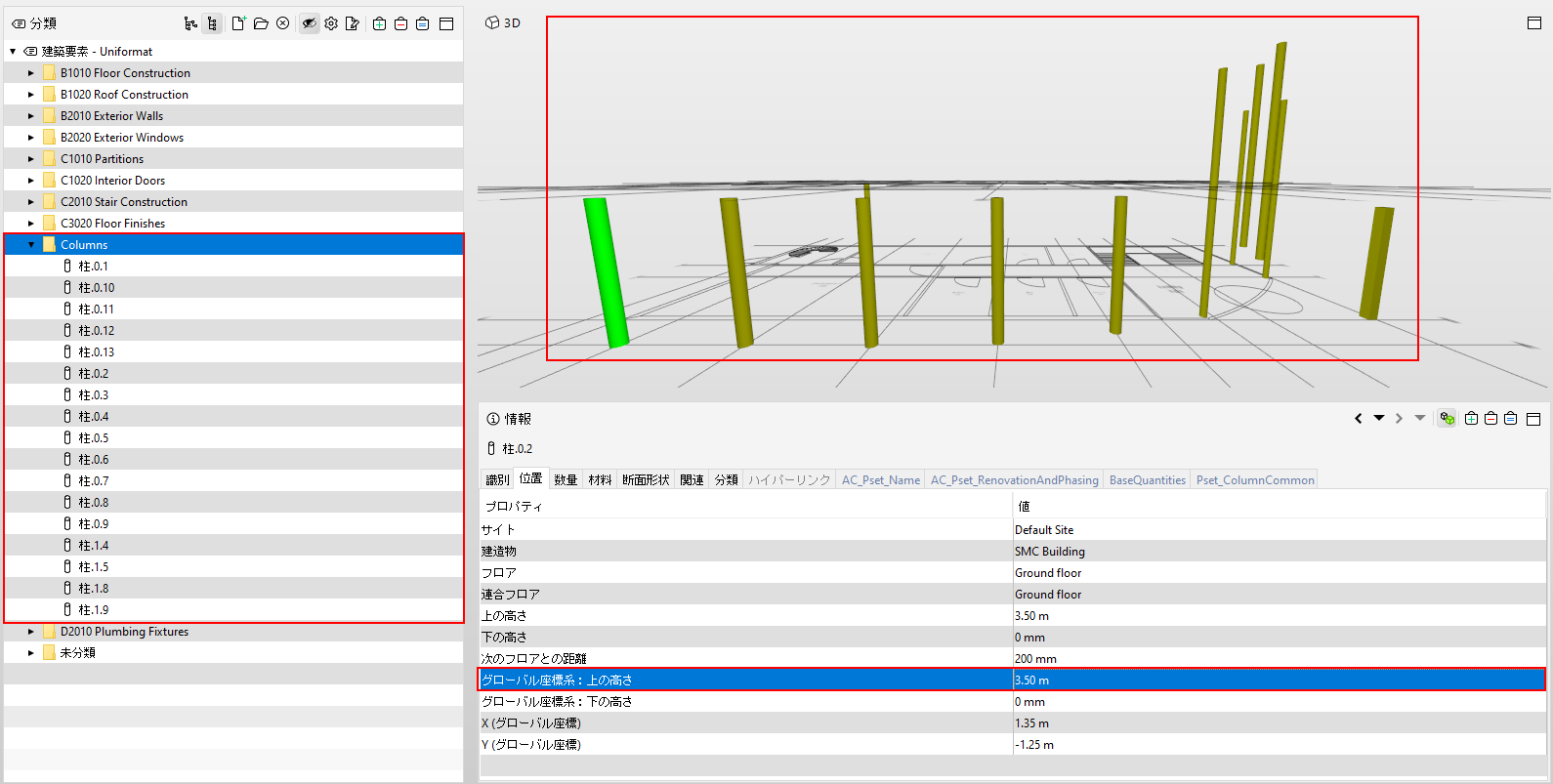Select the 次のフロアとの距離 row
1553x784 pixels.
pyautogui.click(x=1013, y=659)
